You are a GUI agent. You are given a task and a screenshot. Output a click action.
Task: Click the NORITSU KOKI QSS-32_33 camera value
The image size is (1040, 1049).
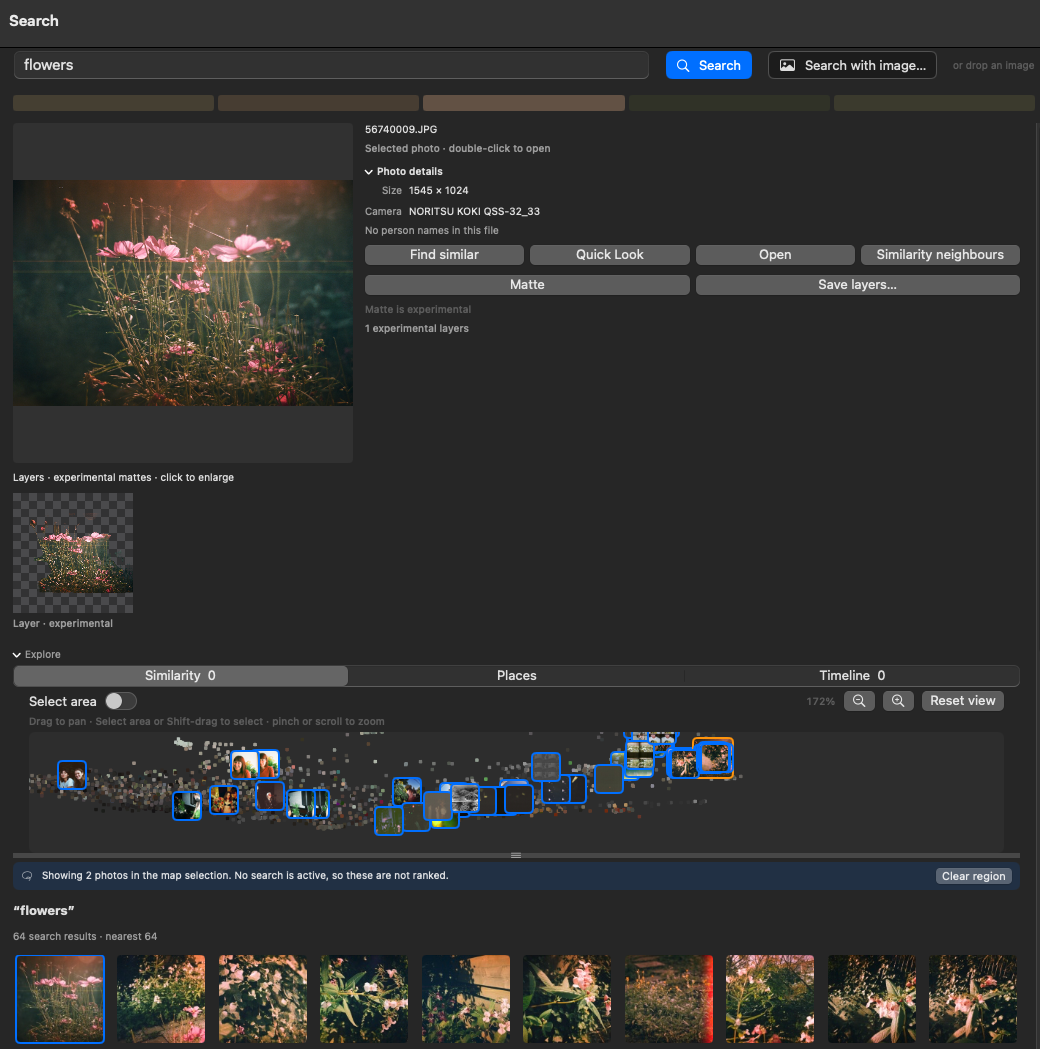coord(474,211)
